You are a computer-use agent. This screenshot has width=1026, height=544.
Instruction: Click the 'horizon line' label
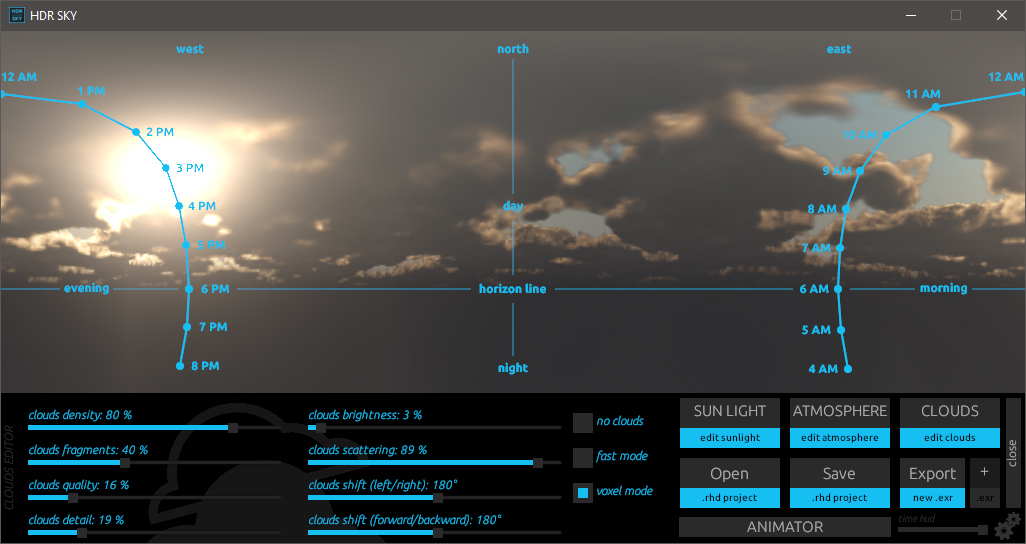(x=512, y=289)
